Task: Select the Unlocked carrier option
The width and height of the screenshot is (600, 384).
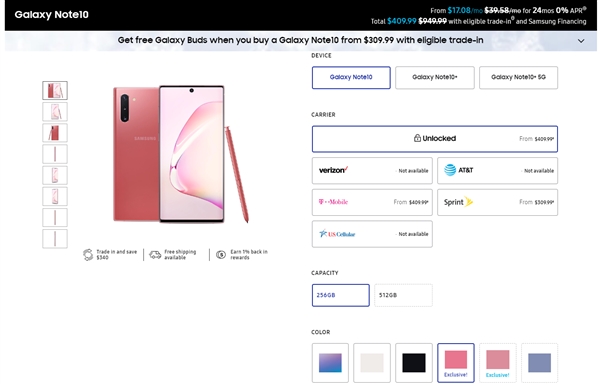Action: [x=435, y=139]
